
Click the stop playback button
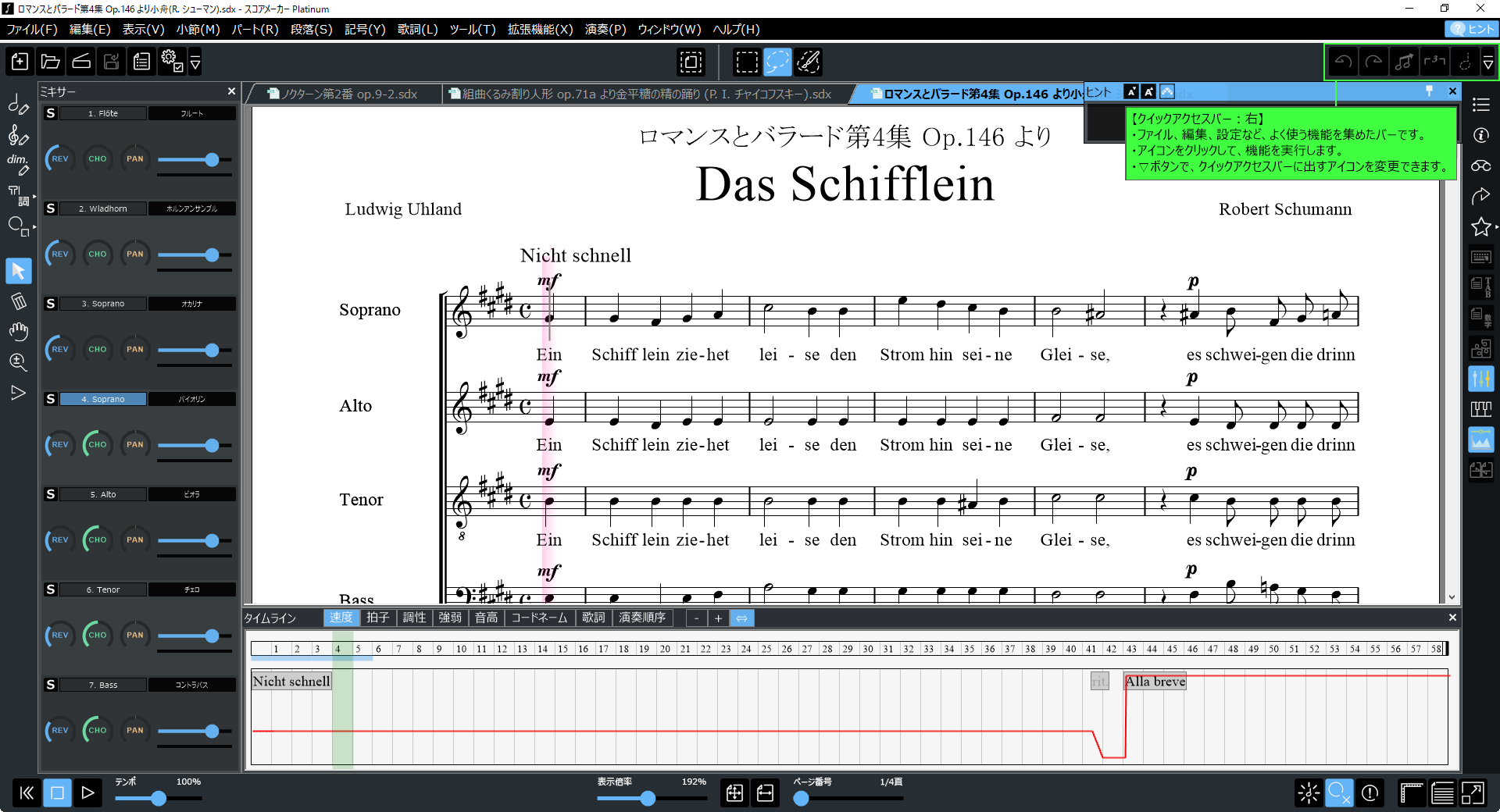(x=58, y=793)
